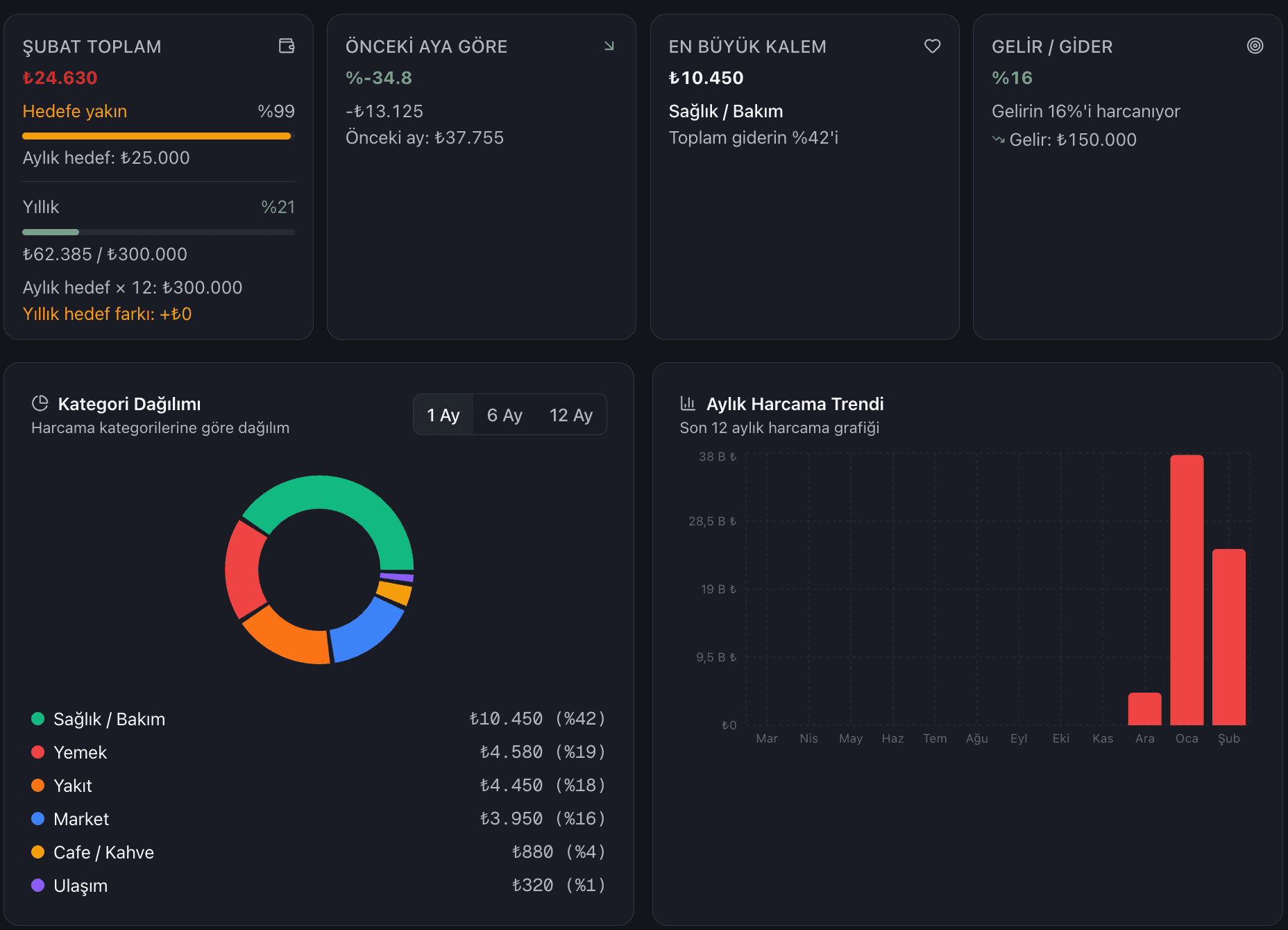Click the bar chart icon beside Aylık Harcama Trendi
This screenshot has height=930, width=1288.
688,403
